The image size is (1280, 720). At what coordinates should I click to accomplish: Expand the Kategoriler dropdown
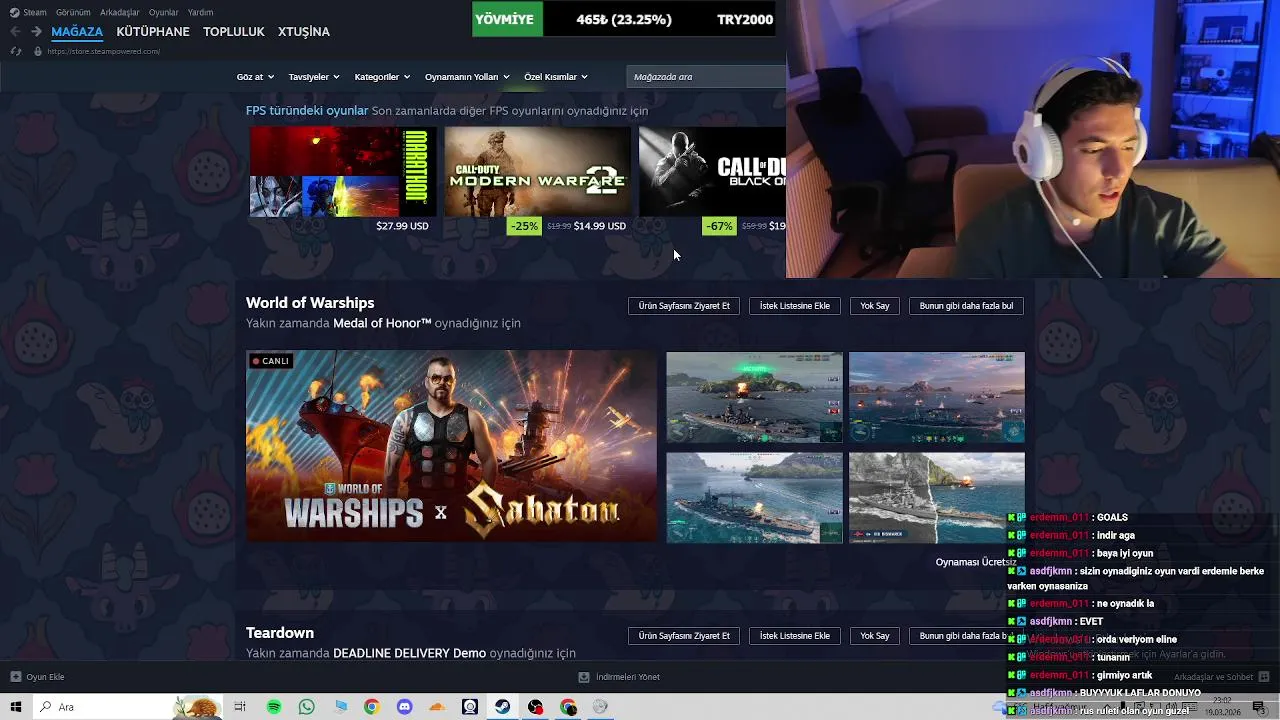tap(382, 77)
